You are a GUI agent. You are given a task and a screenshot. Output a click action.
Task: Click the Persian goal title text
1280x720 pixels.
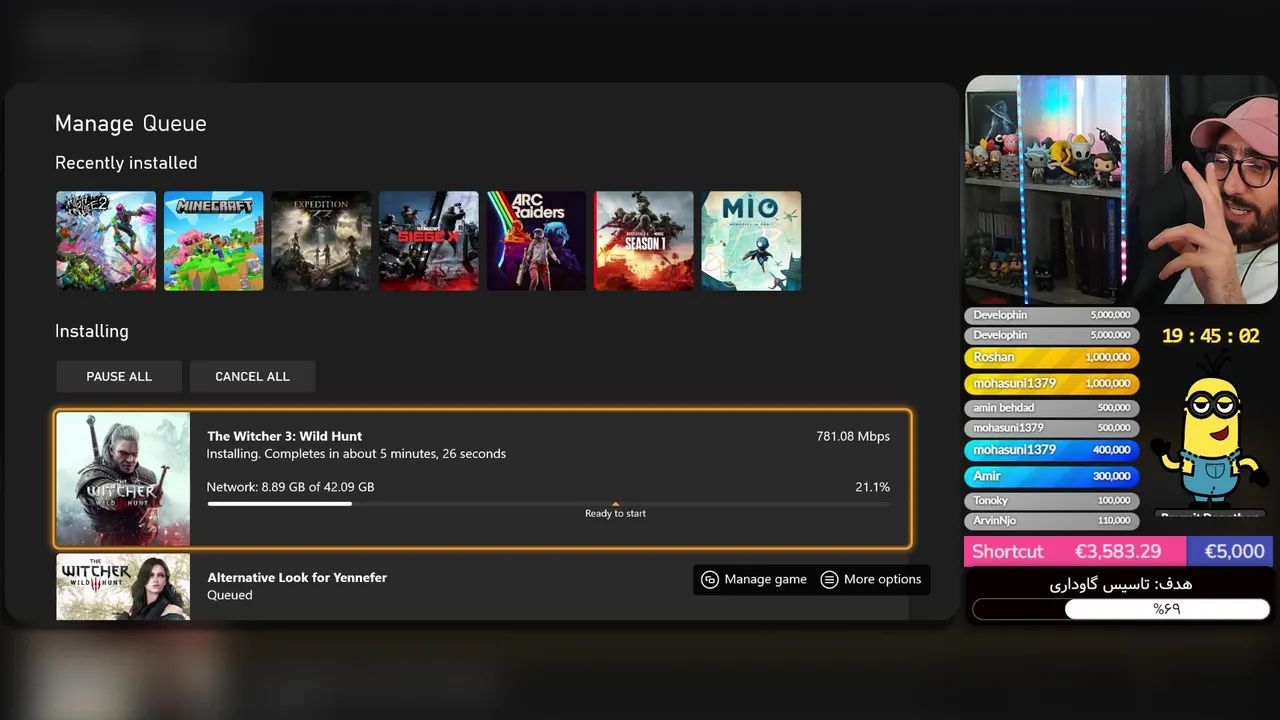(1121, 584)
